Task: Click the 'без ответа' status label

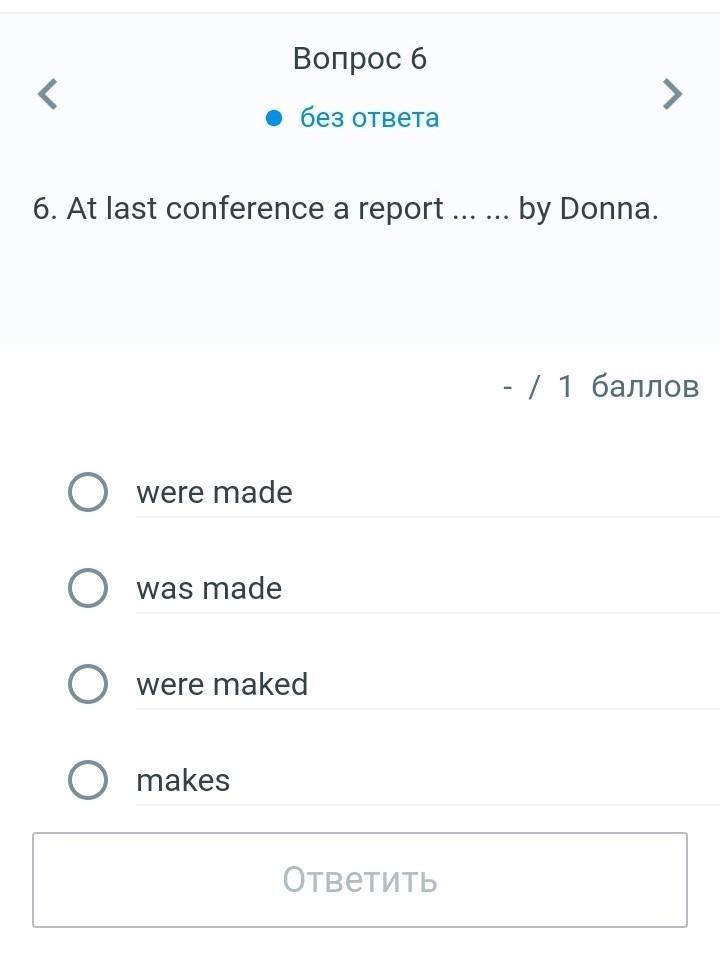Action: (369, 118)
